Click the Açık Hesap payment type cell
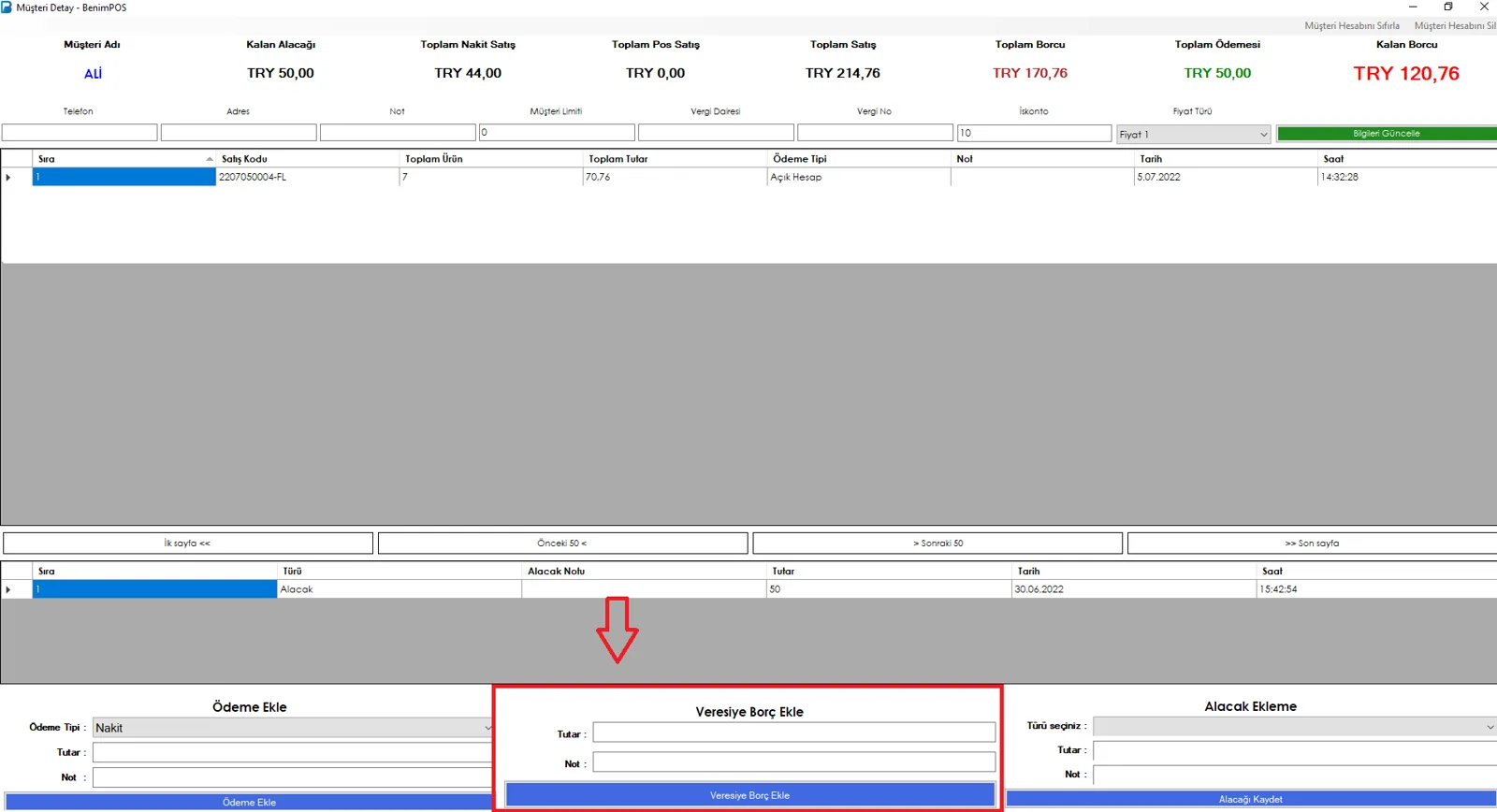The width and height of the screenshot is (1497, 812). click(859, 177)
